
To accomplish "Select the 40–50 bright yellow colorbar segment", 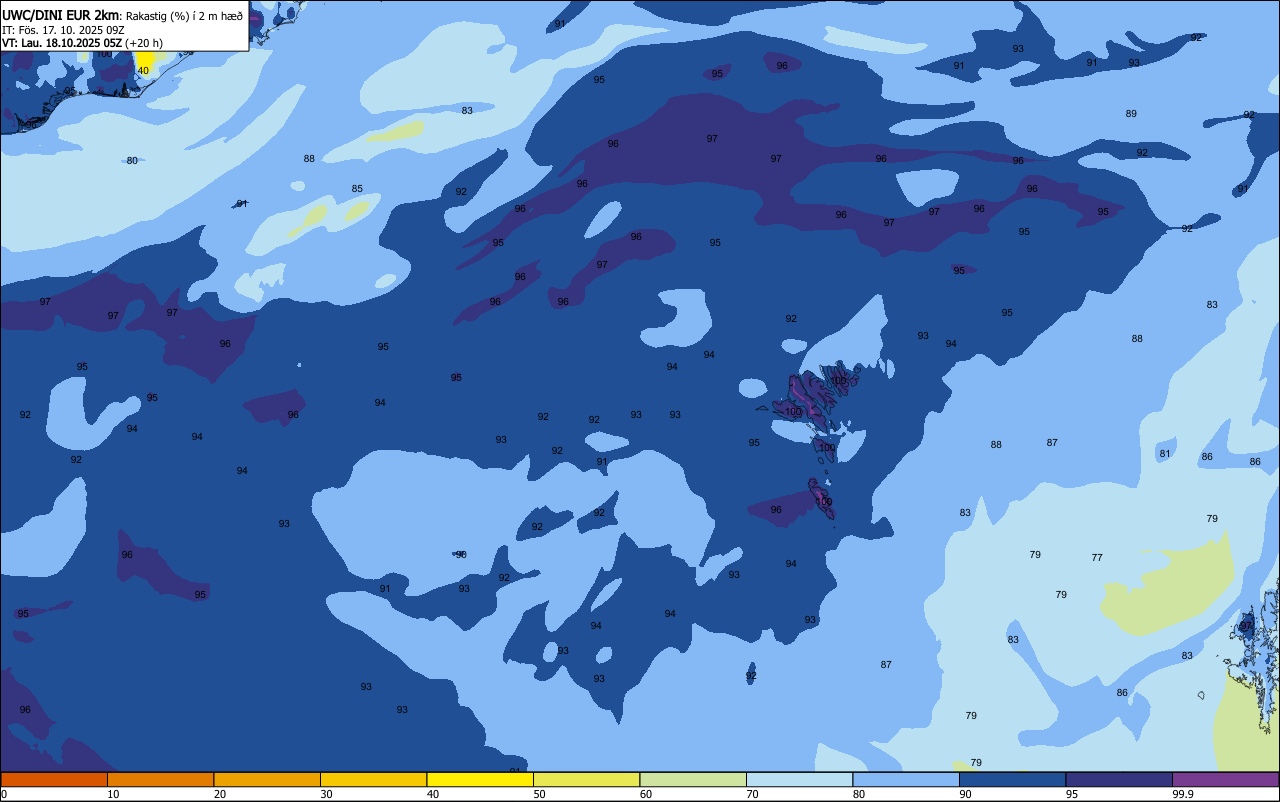I will (x=480, y=779).
